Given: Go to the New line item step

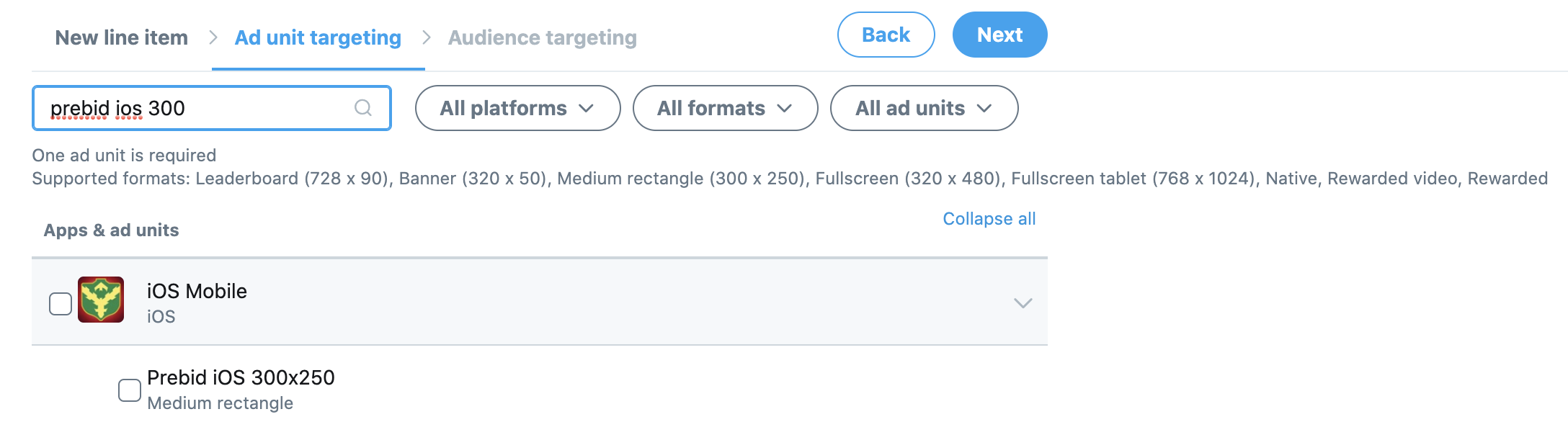Looking at the screenshot, I should pyautogui.click(x=122, y=37).
